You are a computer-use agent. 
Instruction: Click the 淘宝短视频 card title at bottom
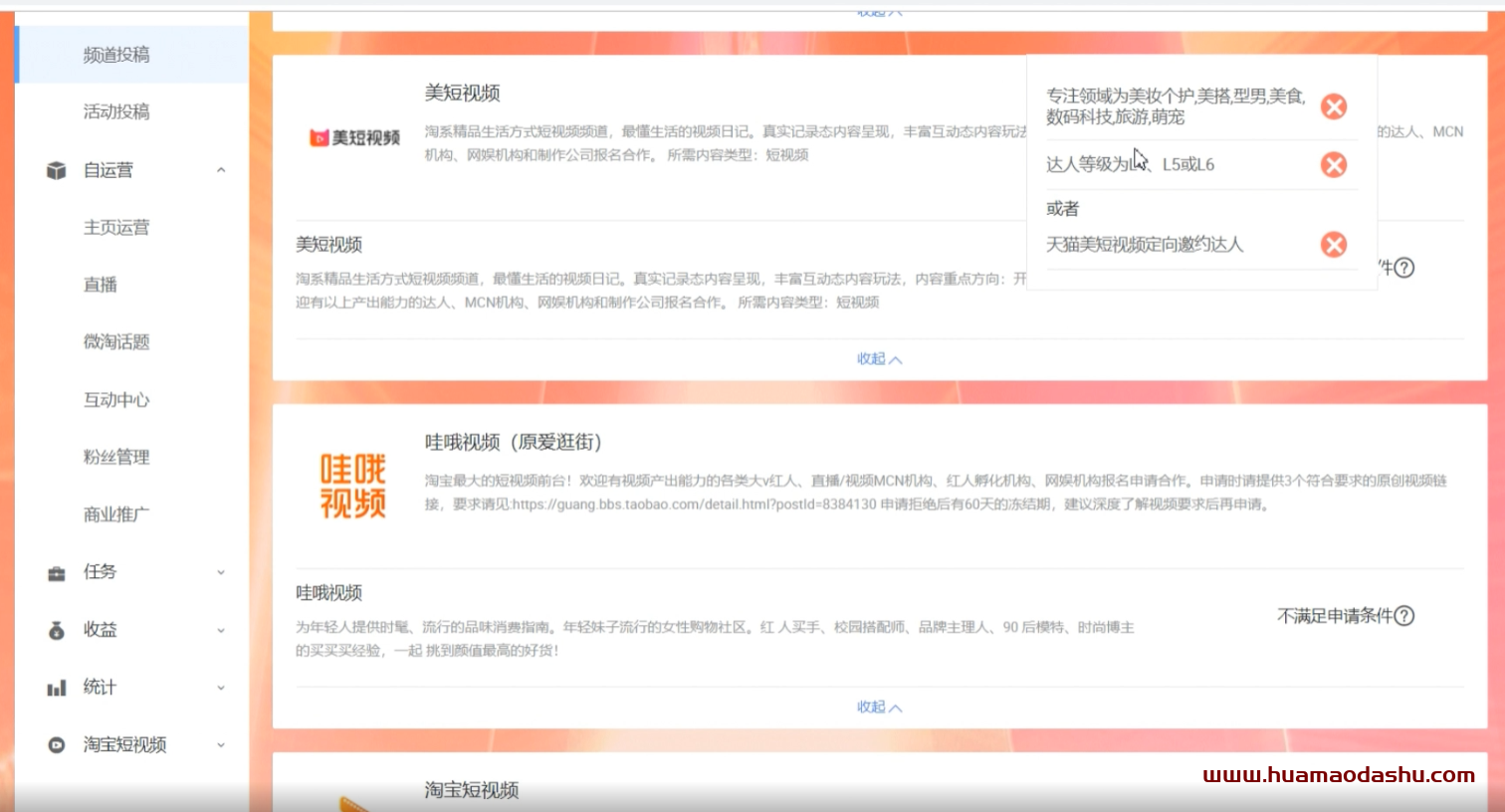(x=472, y=791)
